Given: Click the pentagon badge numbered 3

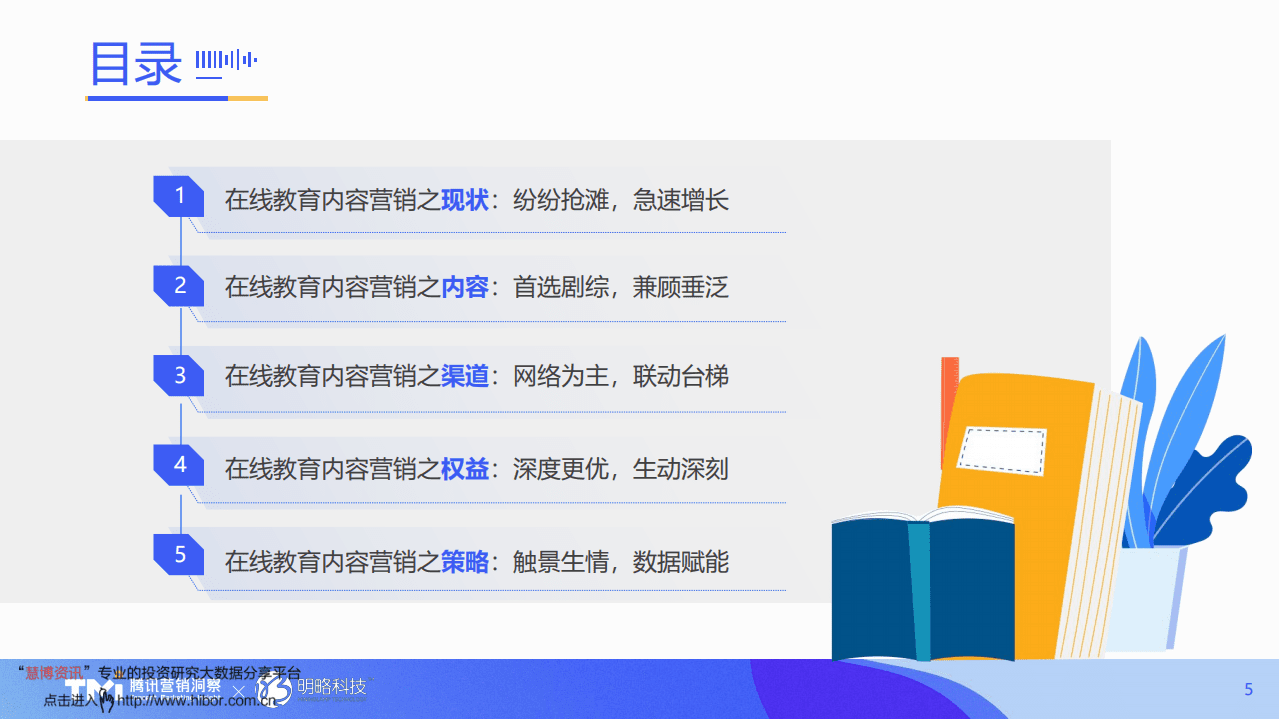Looking at the screenshot, I should tap(178, 375).
